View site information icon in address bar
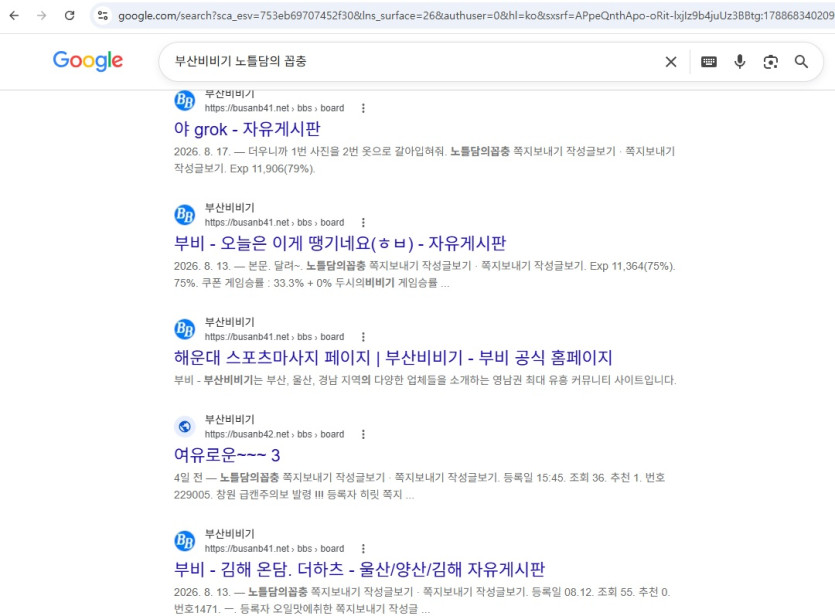Image resolution: width=835 pixels, height=616 pixels. click(x=103, y=15)
